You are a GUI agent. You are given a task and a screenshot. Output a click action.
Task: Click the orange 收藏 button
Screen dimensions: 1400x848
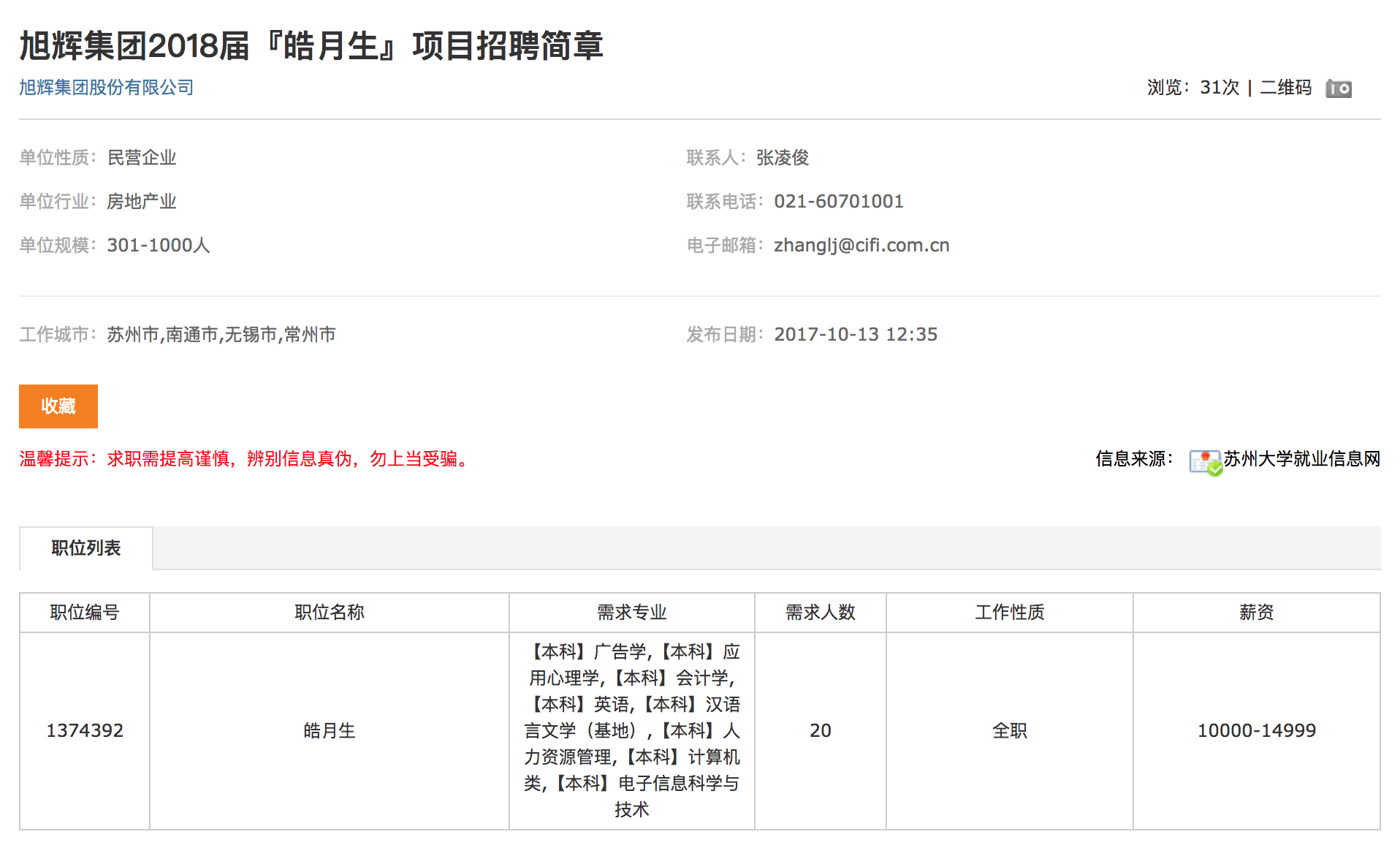tap(58, 406)
